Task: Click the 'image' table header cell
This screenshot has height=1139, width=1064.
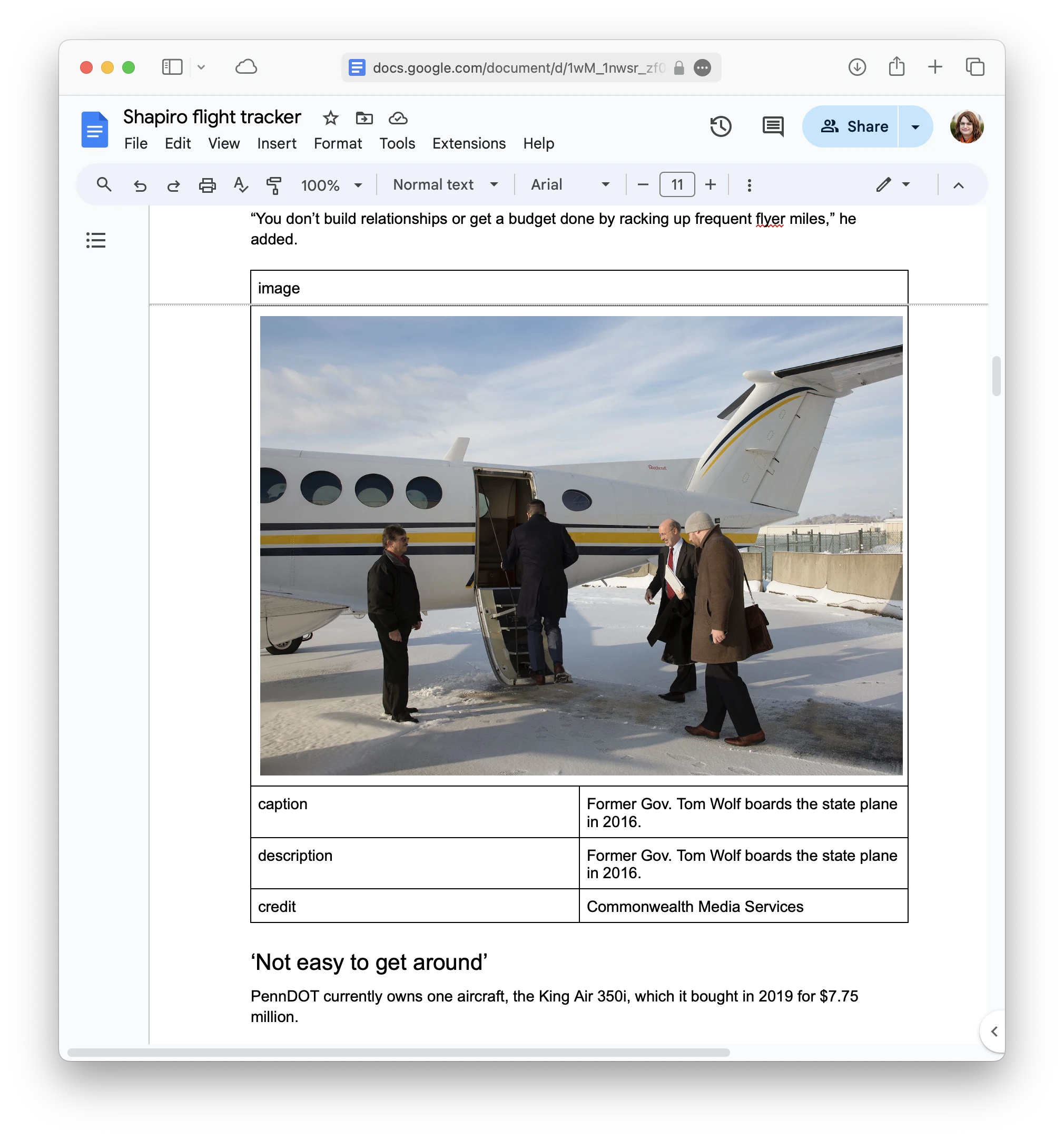Action: tap(579, 288)
